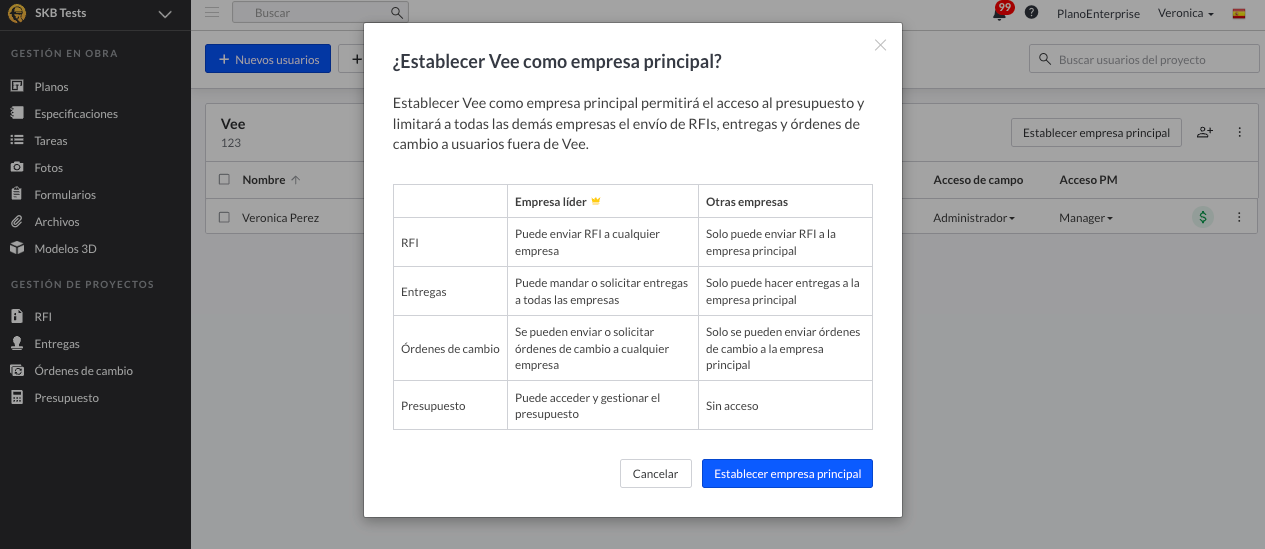Click the Spanish flag language icon
This screenshot has height=549, width=1265.
click(1239, 13)
